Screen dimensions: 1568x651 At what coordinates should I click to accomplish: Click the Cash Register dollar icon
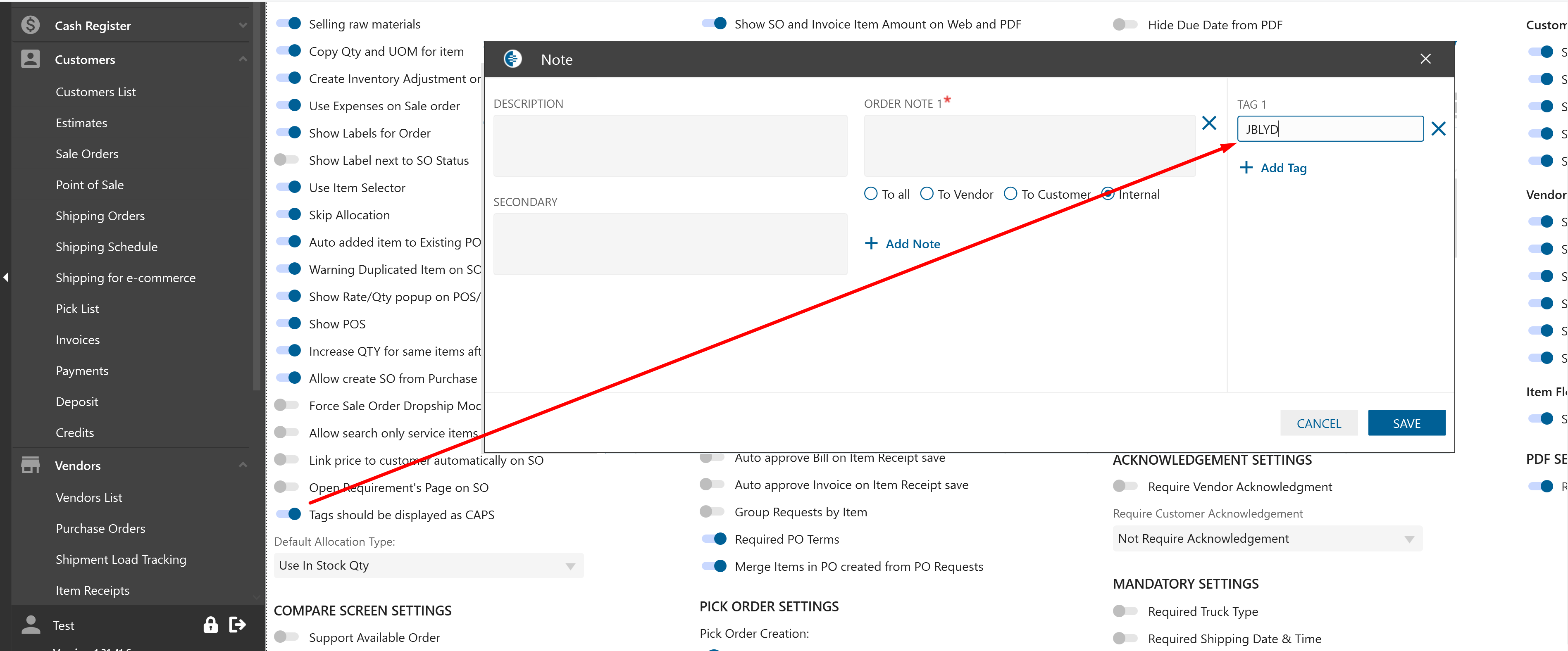31,25
